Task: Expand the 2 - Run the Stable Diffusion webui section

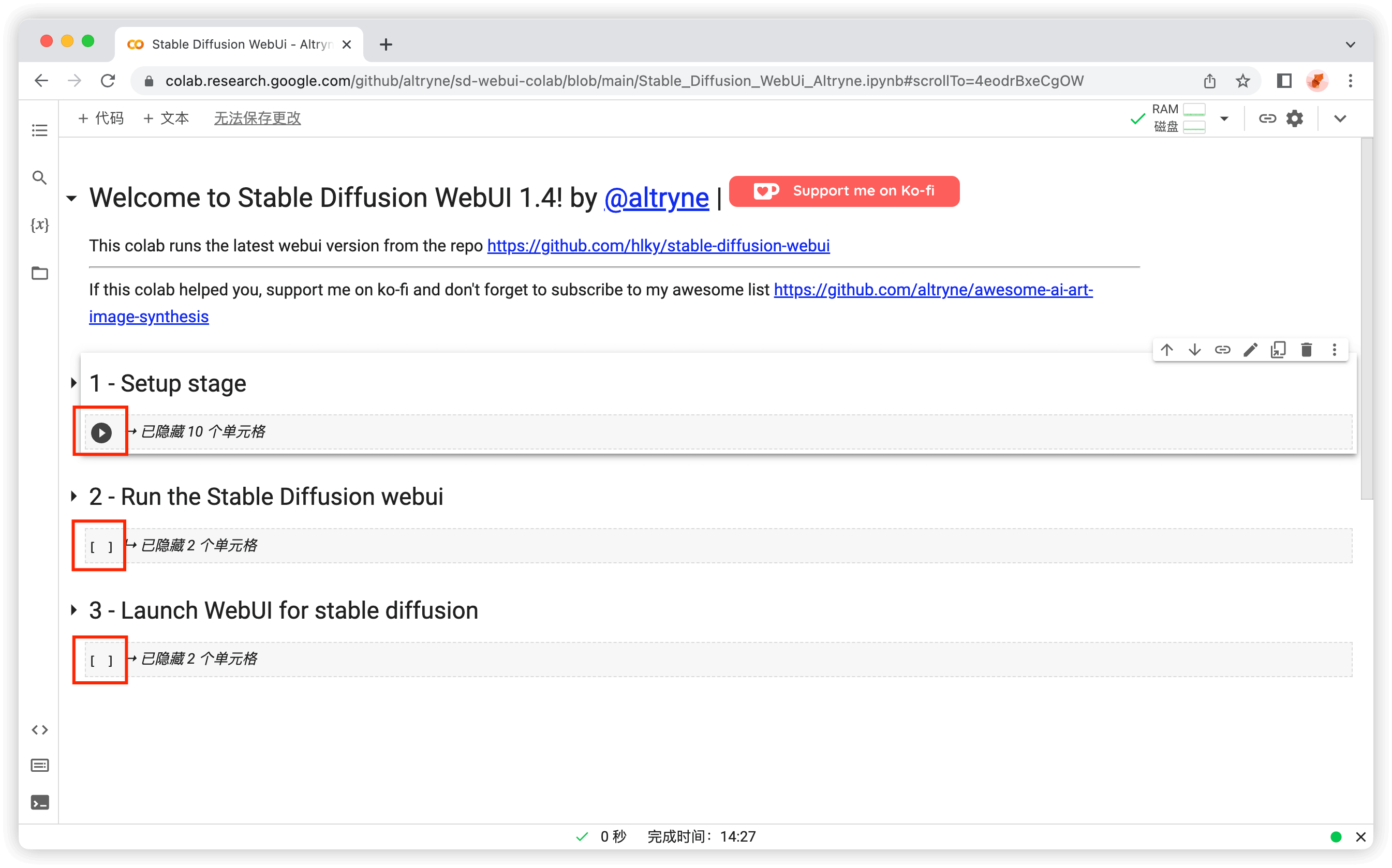Action: [x=73, y=496]
